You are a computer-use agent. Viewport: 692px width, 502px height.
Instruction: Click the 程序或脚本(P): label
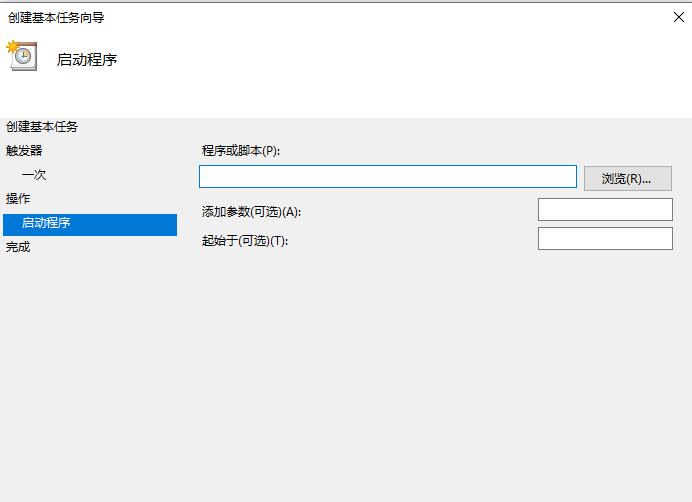[x=241, y=151]
